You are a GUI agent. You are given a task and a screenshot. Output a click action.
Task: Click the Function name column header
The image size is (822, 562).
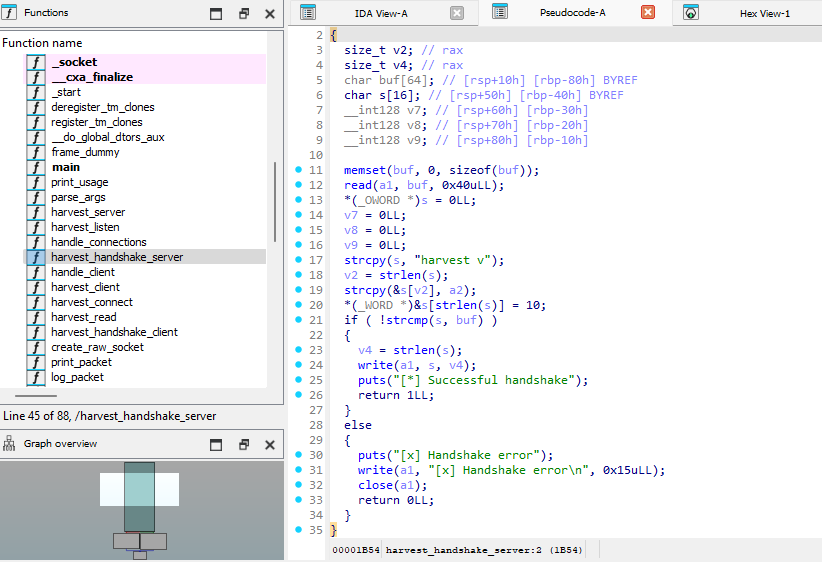click(x=43, y=43)
